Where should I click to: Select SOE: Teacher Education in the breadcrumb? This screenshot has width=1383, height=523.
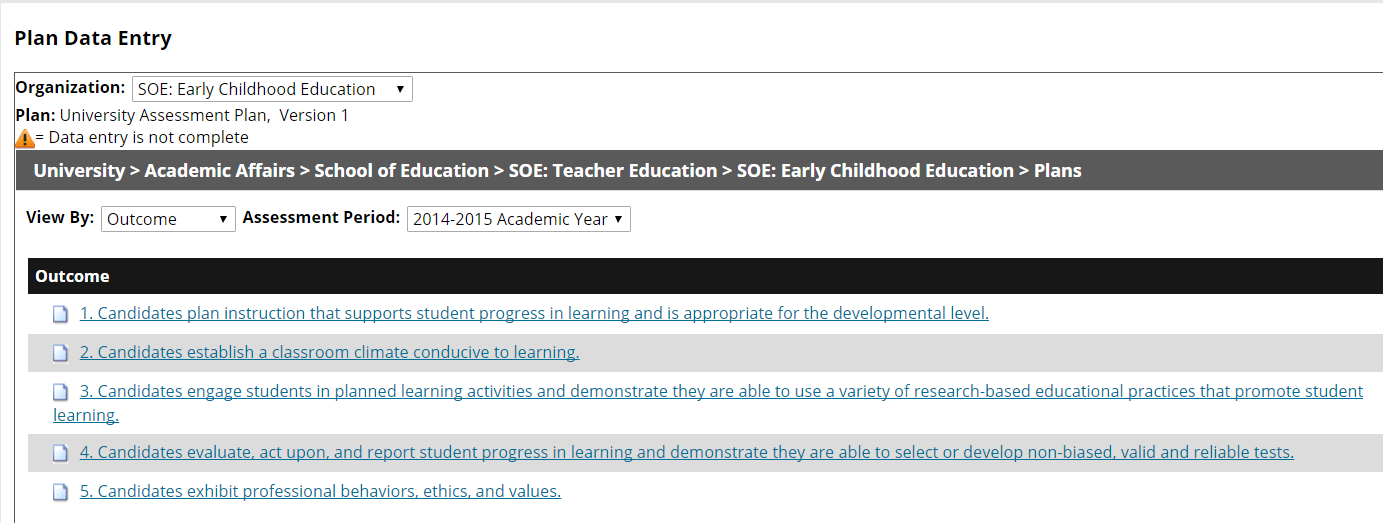pyautogui.click(x=613, y=171)
